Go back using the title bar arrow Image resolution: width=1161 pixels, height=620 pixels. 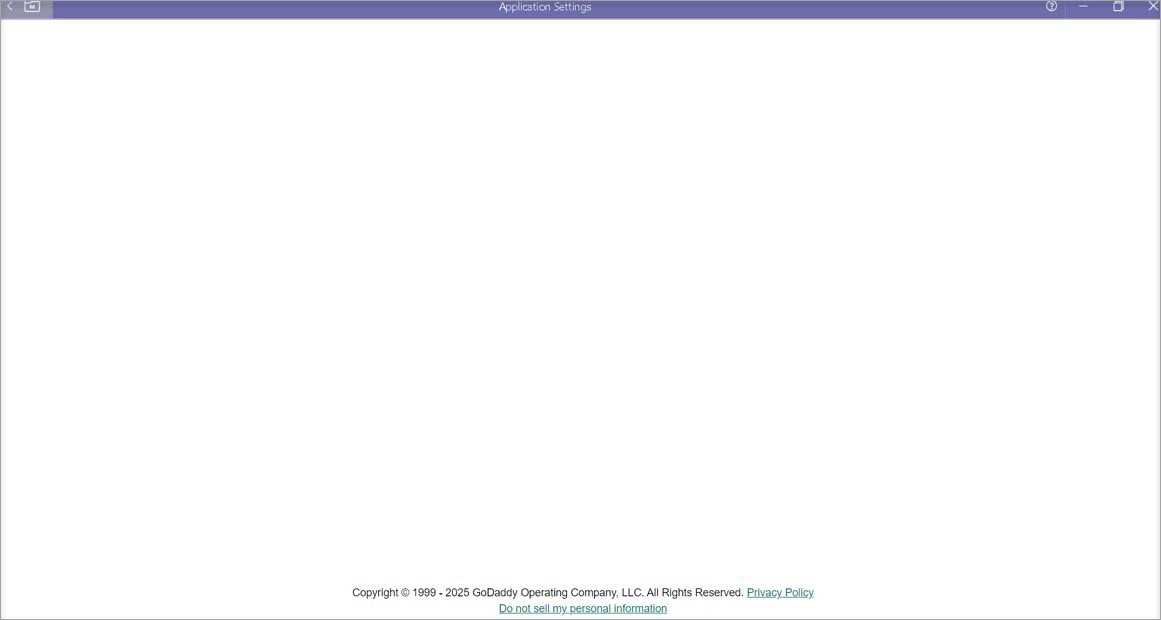pyautogui.click(x=10, y=7)
